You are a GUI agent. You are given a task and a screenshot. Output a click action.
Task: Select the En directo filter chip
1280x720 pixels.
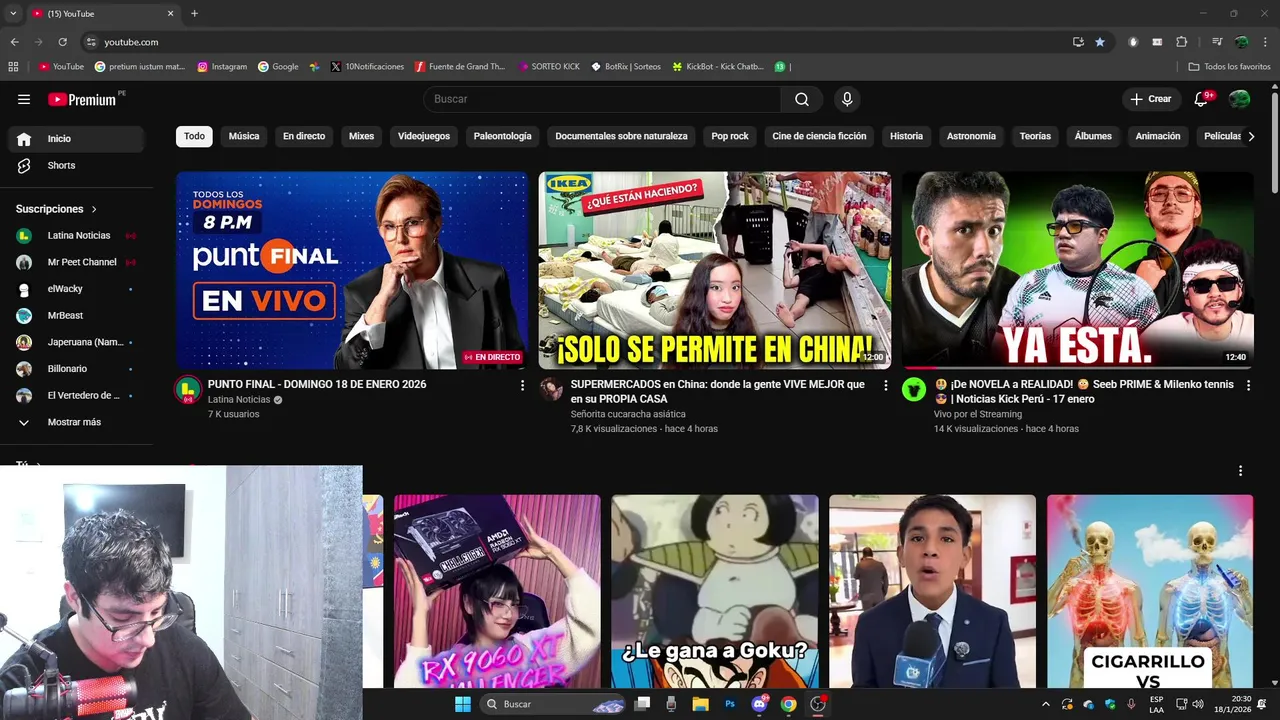304,136
